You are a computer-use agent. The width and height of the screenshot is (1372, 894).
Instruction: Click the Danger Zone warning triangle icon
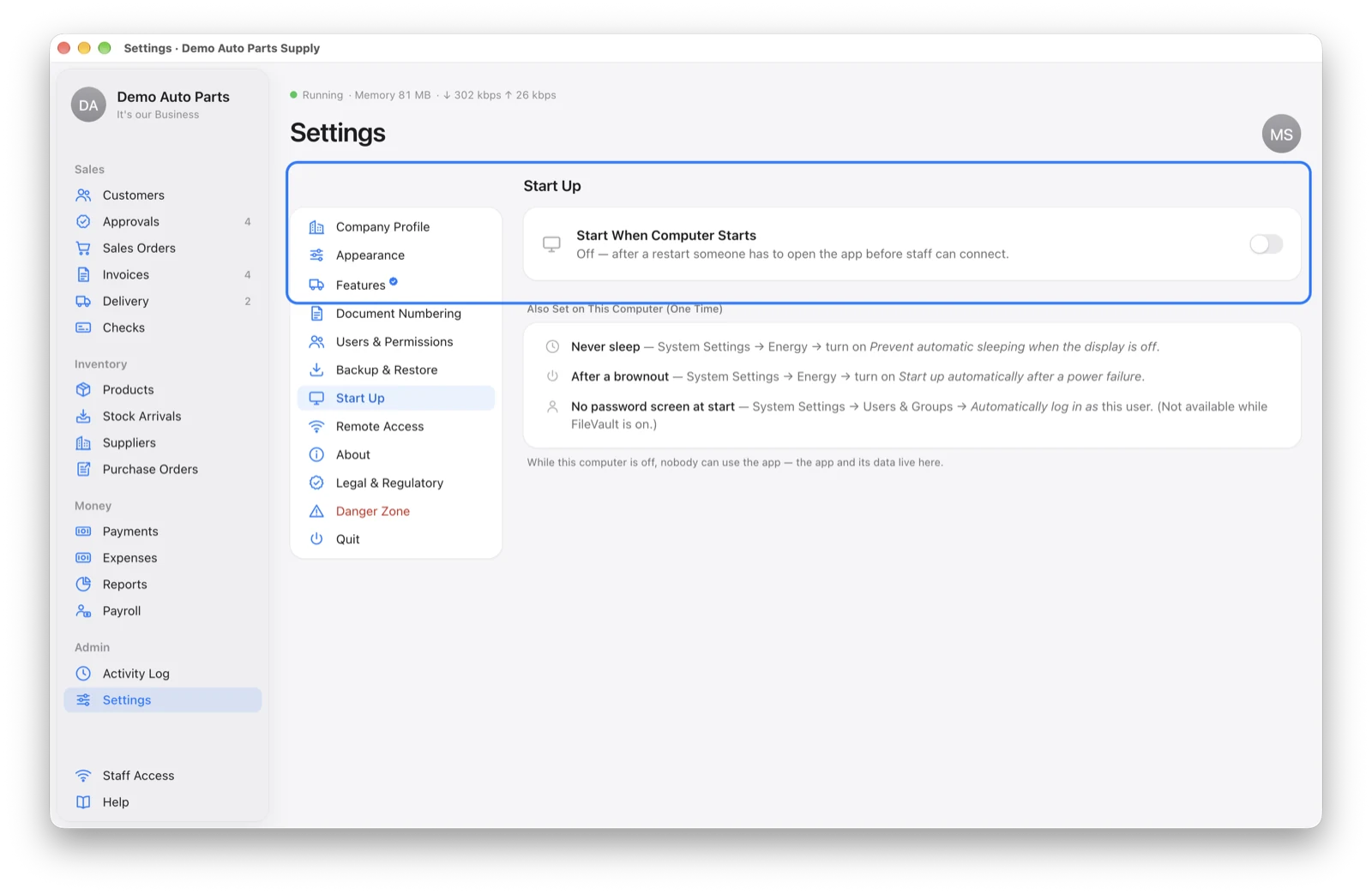click(x=316, y=512)
